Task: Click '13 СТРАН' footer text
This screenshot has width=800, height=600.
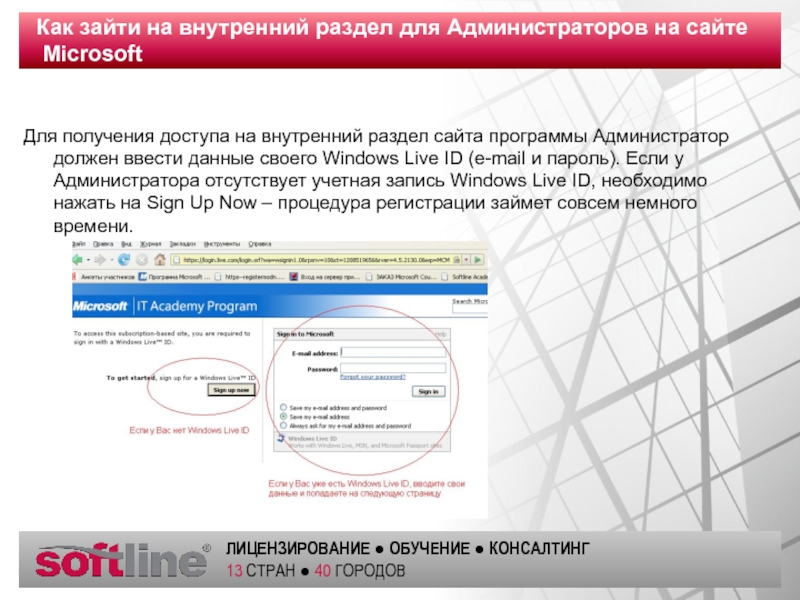Action: [x=261, y=570]
